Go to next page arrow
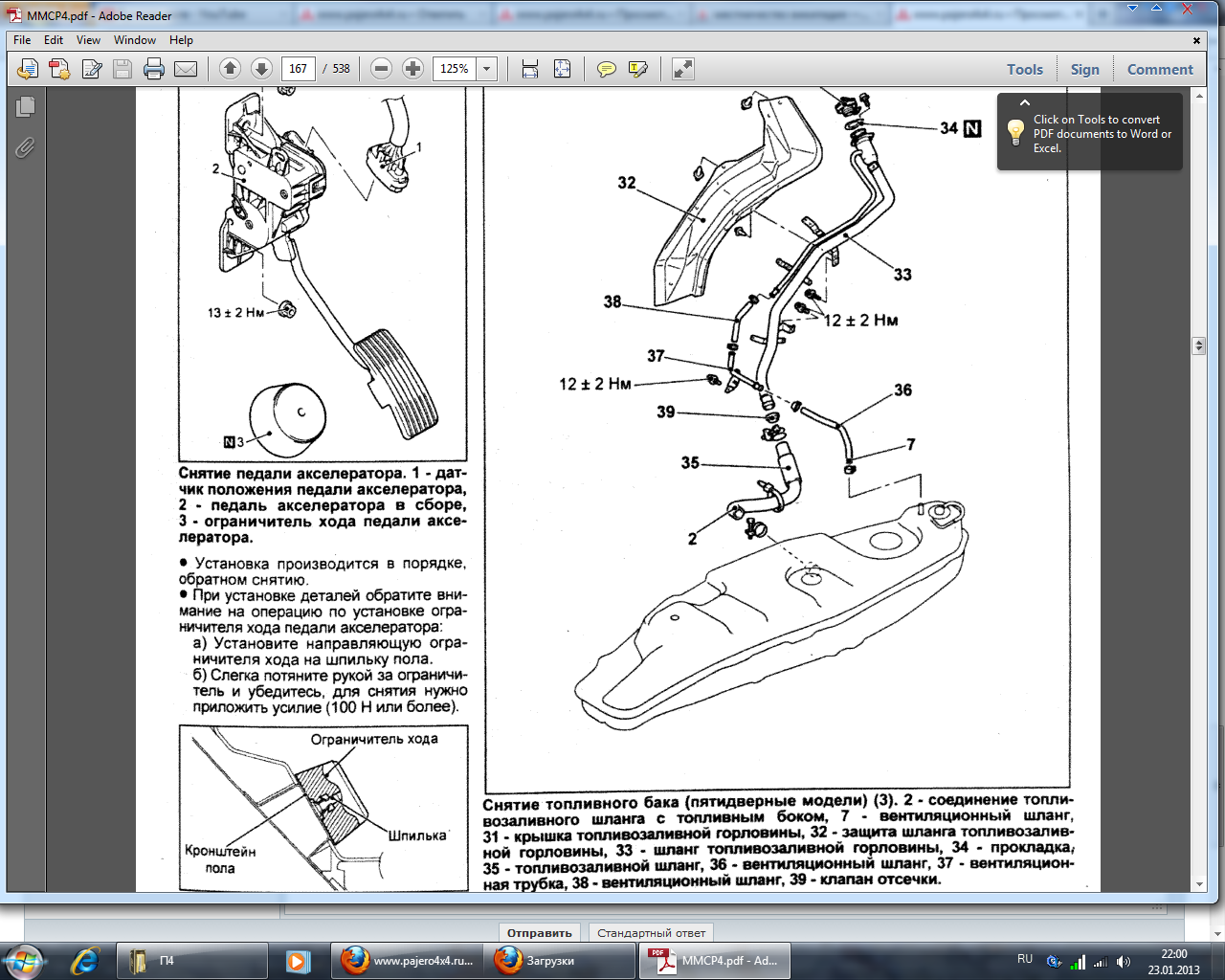 261,69
